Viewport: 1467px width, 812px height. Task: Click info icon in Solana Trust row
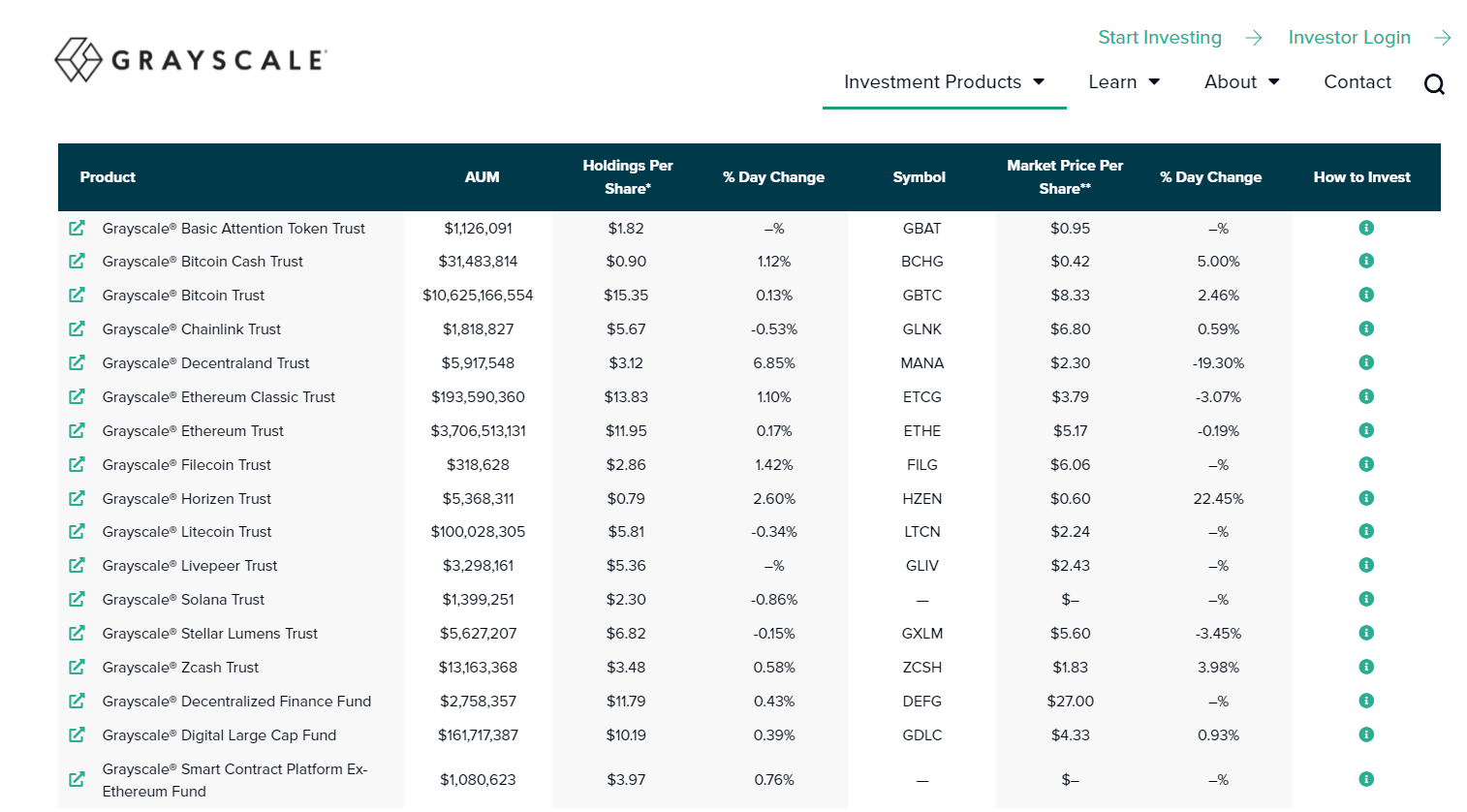[x=1366, y=599]
